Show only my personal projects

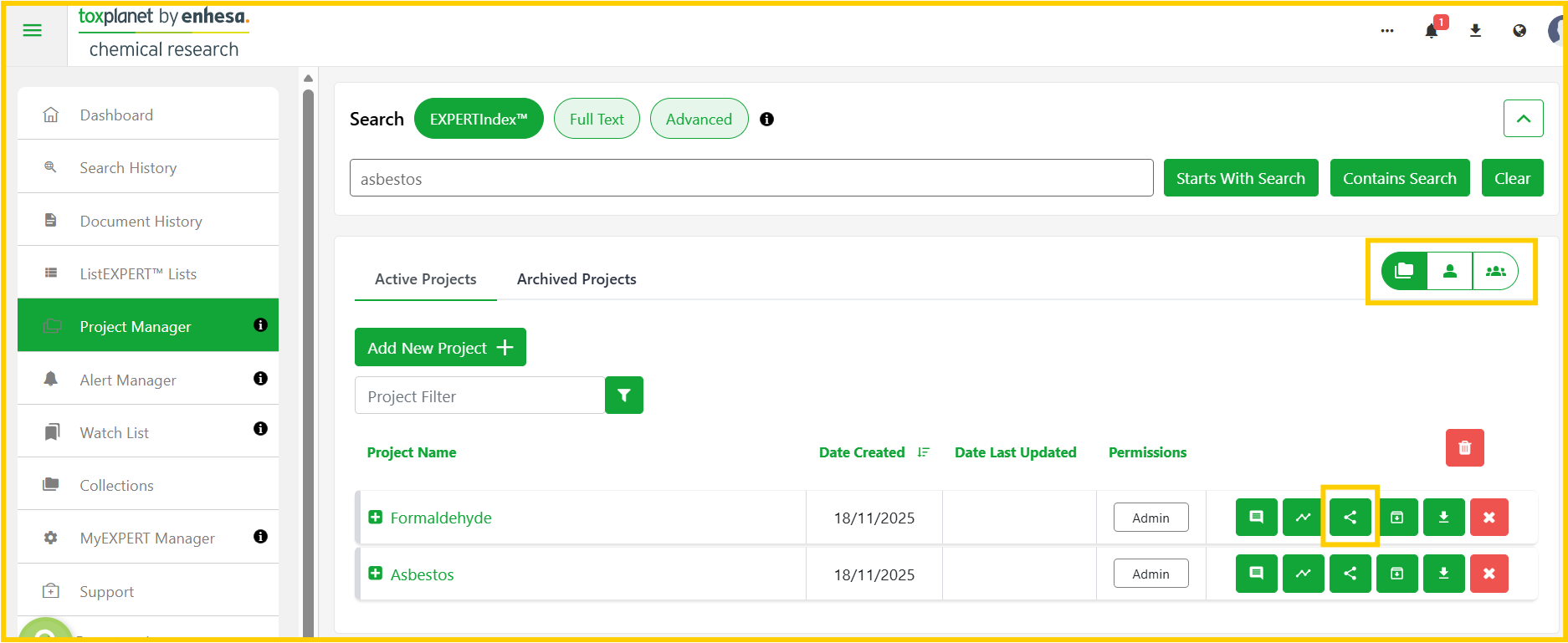(x=1449, y=271)
